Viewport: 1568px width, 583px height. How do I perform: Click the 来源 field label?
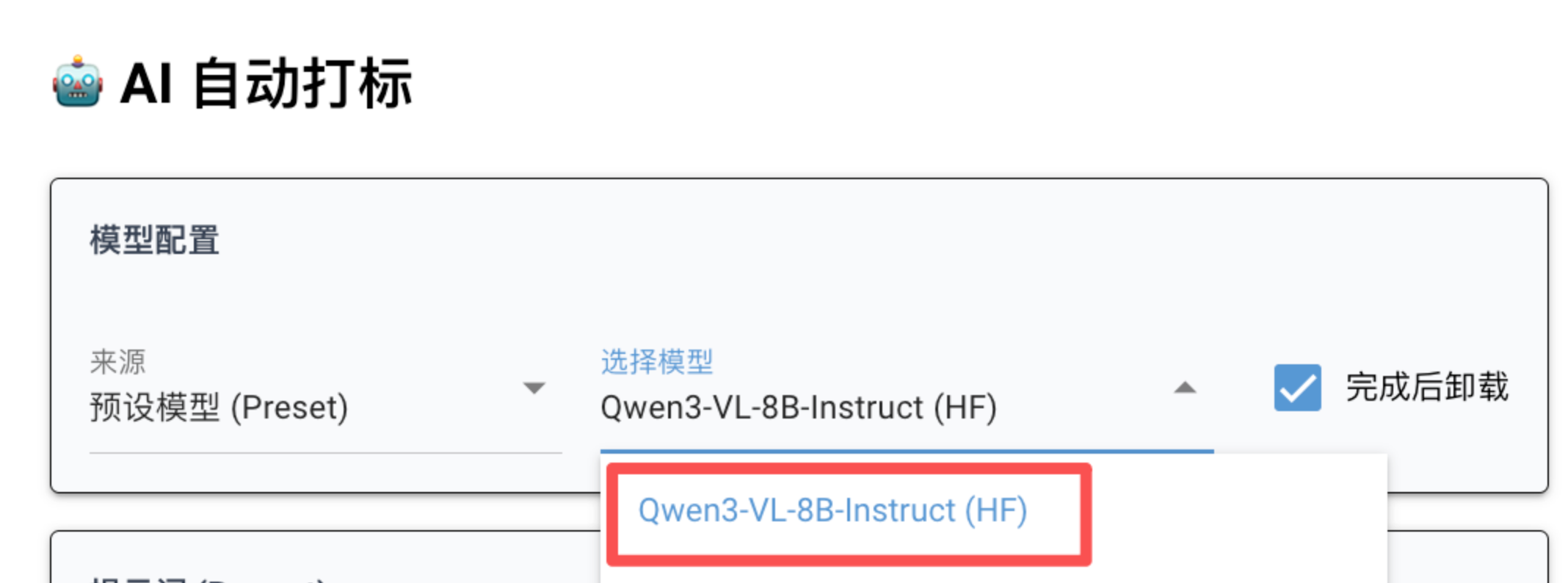tap(117, 361)
